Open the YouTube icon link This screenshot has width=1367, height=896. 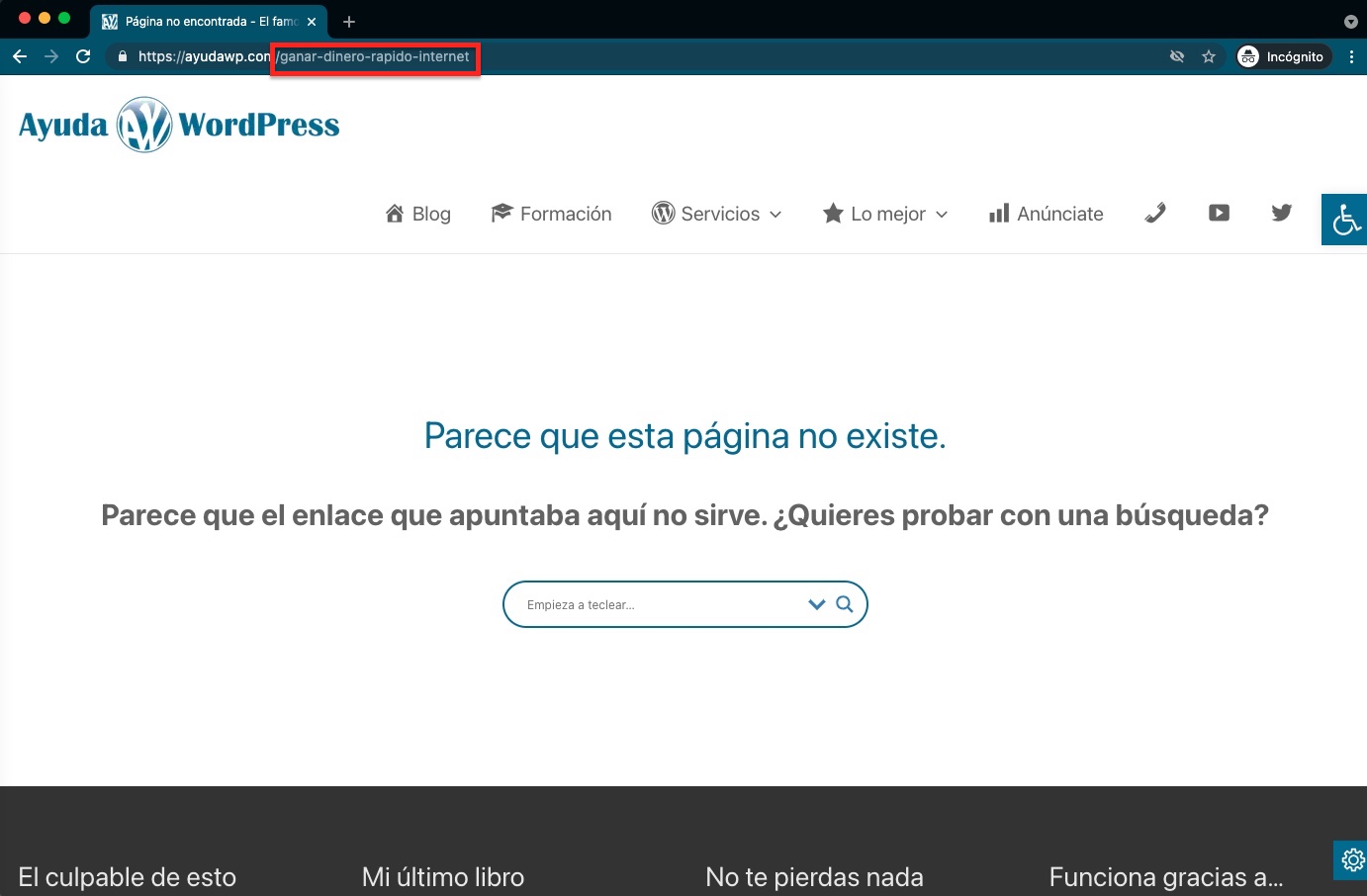(x=1219, y=213)
